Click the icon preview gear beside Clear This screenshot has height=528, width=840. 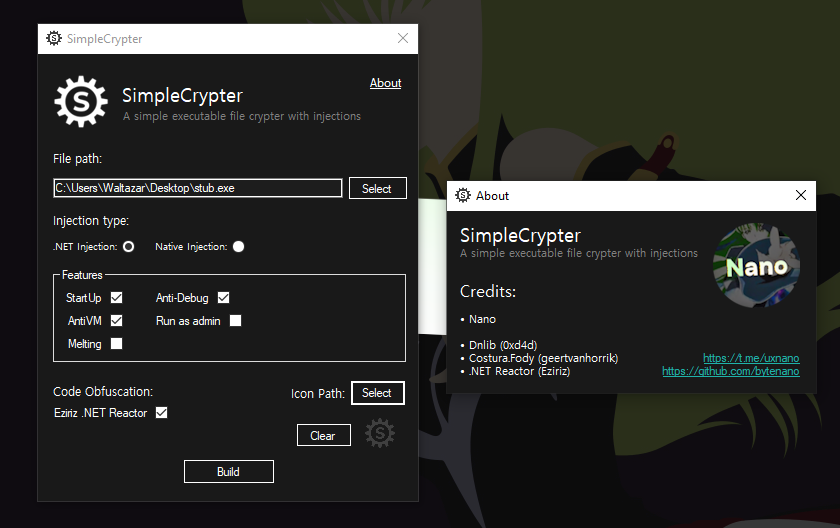(x=380, y=433)
